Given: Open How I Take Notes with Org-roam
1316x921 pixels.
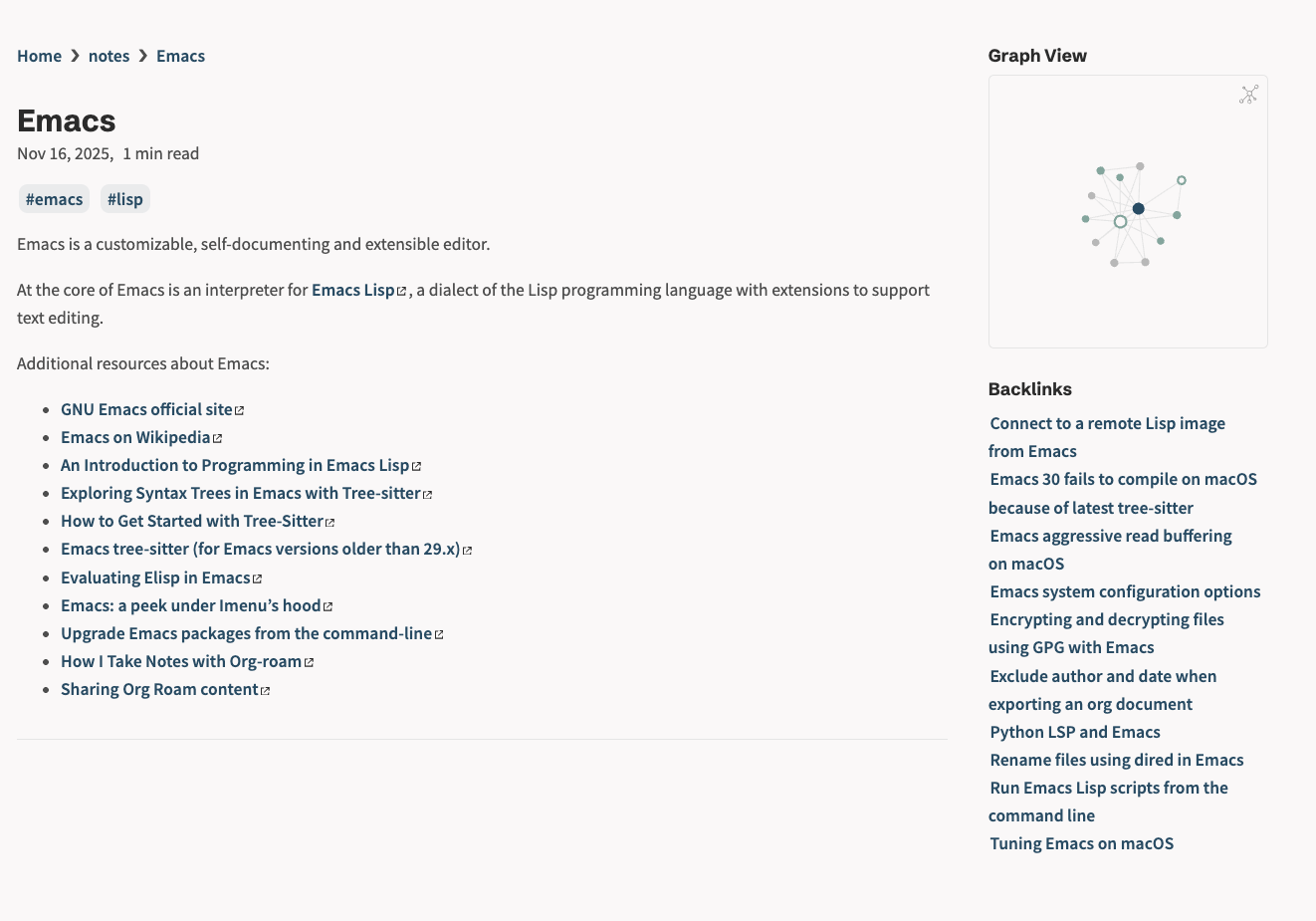Looking at the screenshot, I should (180, 661).
